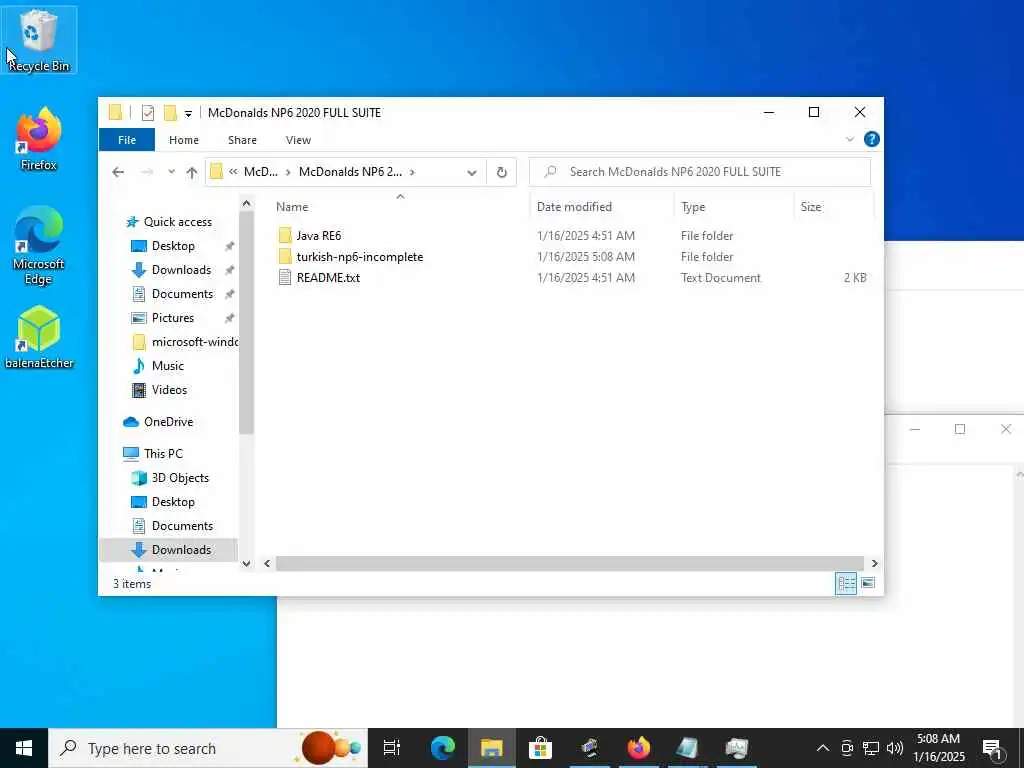
Task: Select the turkish-np6-incomplete folder
Action: [x=360, y=257]
